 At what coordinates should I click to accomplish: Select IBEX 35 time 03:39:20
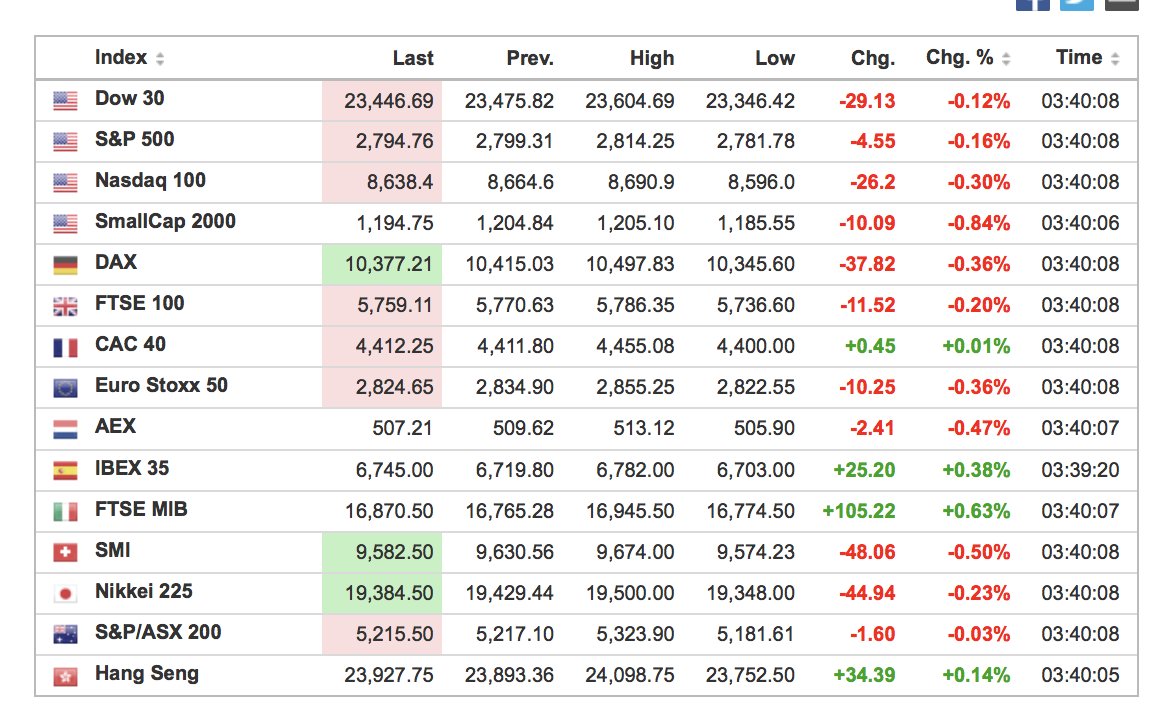coord(1080,470)
